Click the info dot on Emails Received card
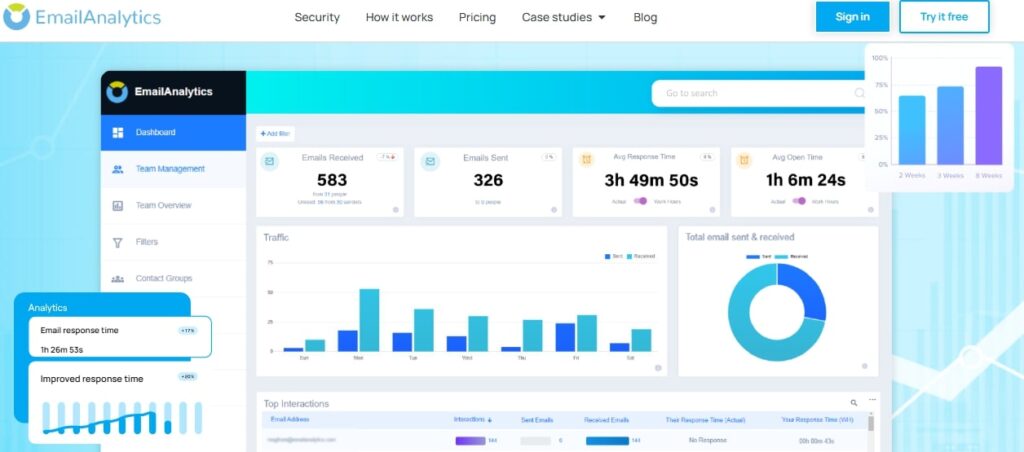The image size is (1024, 452). [x=396, y=210]
